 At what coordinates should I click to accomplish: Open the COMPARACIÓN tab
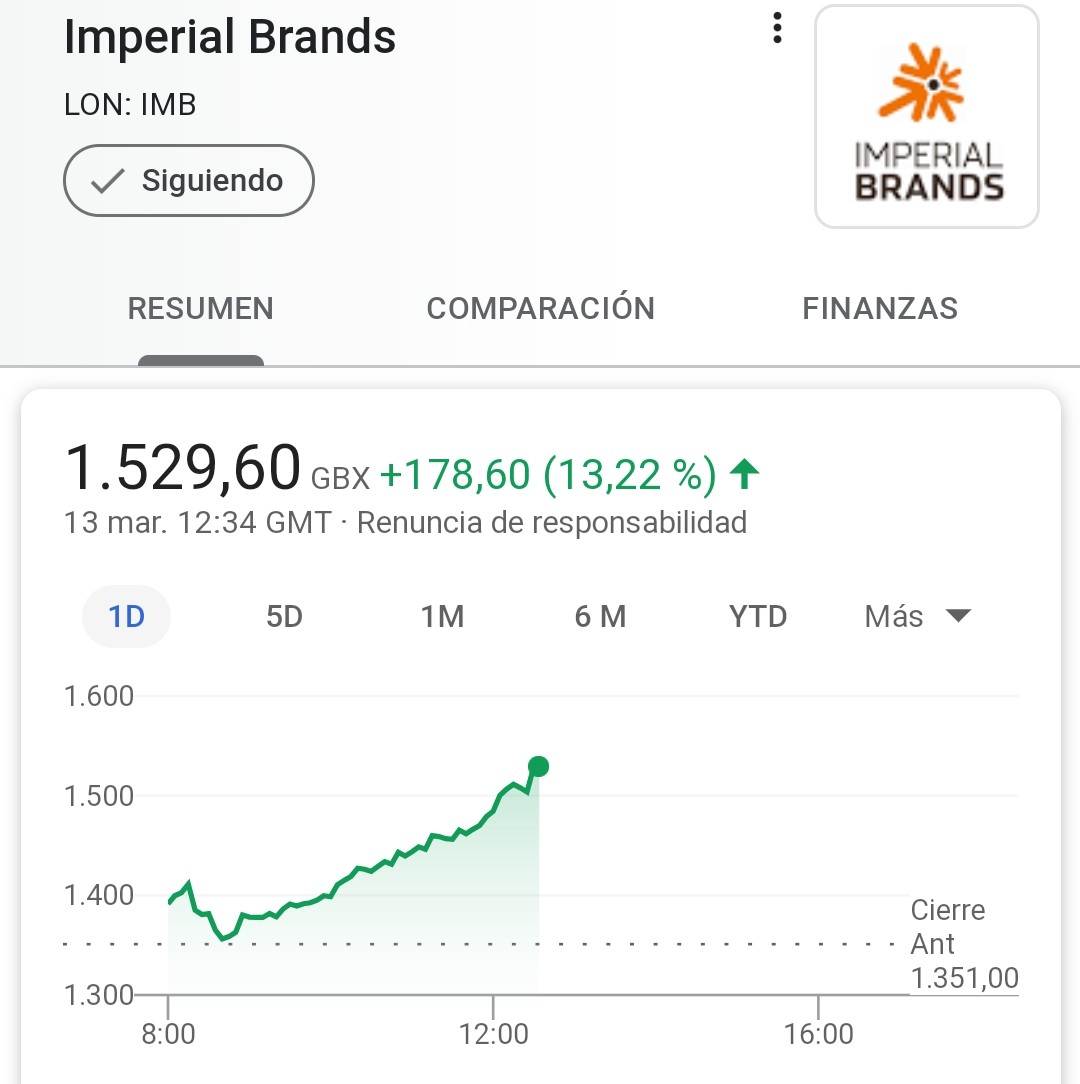[x=541, y=308]
